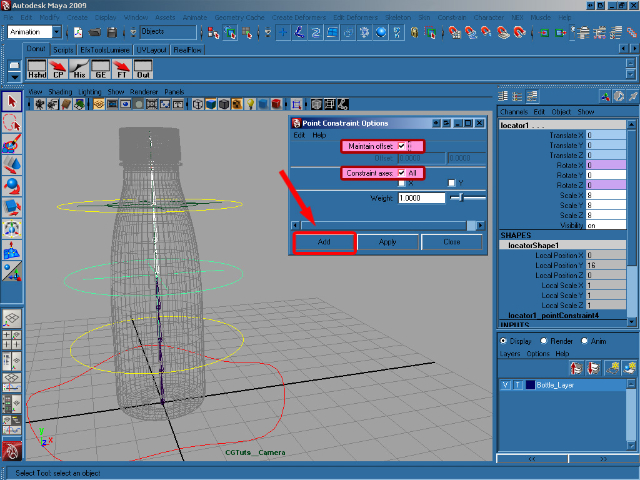Click the Bottle_Layer blue color swatch
The image size is (640, 480).
pyautogui.click(x=530, y=385)
